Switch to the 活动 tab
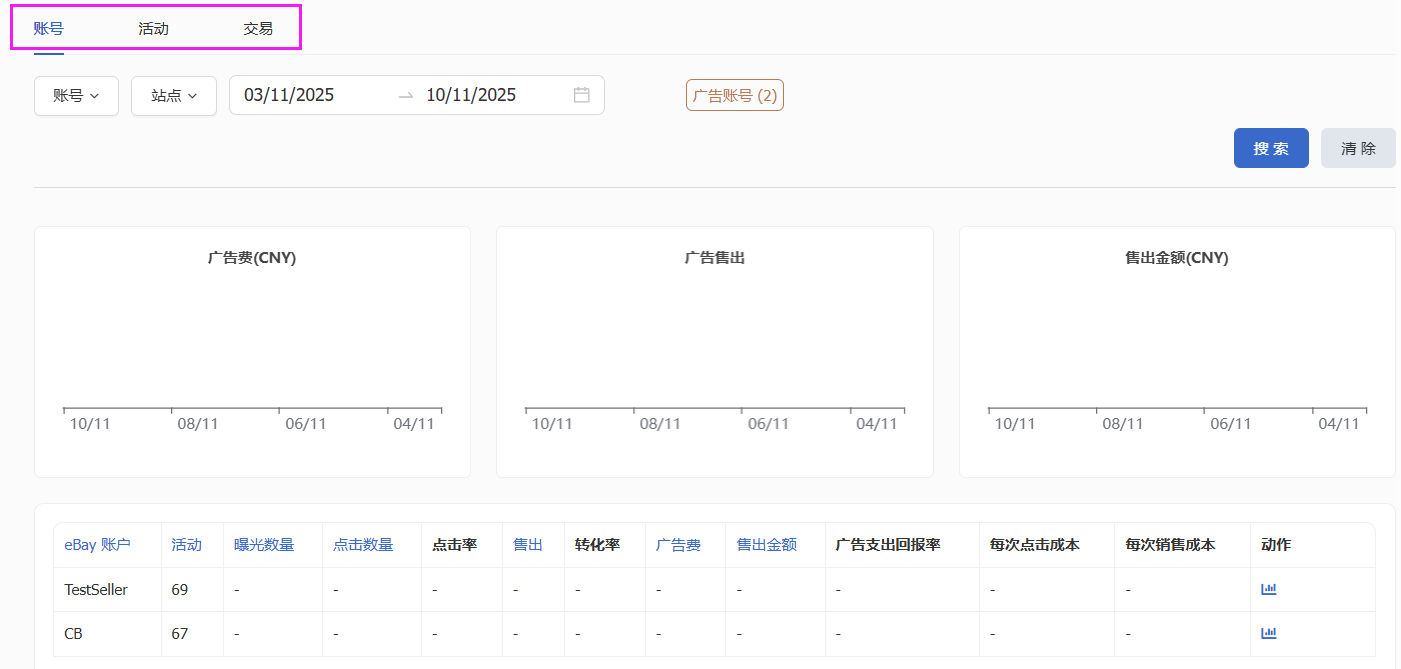 (153, 29)
